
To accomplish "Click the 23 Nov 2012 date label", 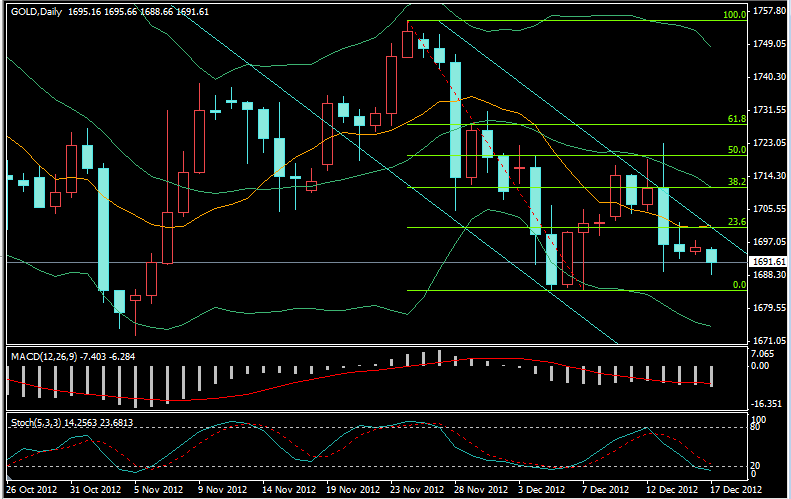I will click(x=417, y=490).
